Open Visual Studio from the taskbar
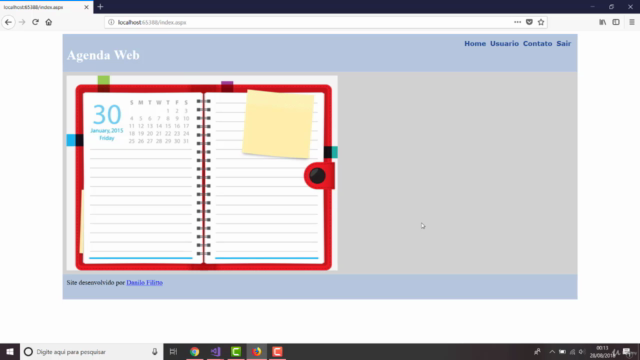Image resolution: width=640 pixels, height=360 pixels. [x=216, y=351]
